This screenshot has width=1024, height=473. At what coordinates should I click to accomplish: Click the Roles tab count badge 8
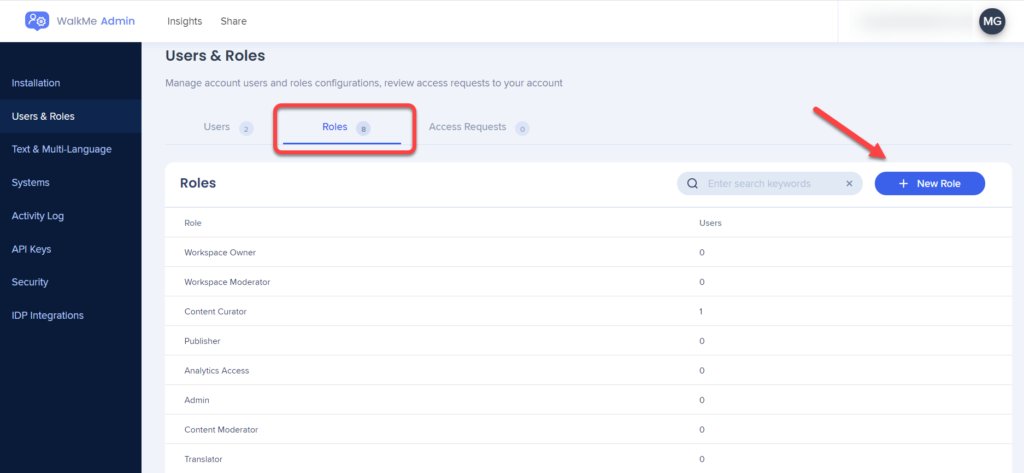tap(363, 129)
